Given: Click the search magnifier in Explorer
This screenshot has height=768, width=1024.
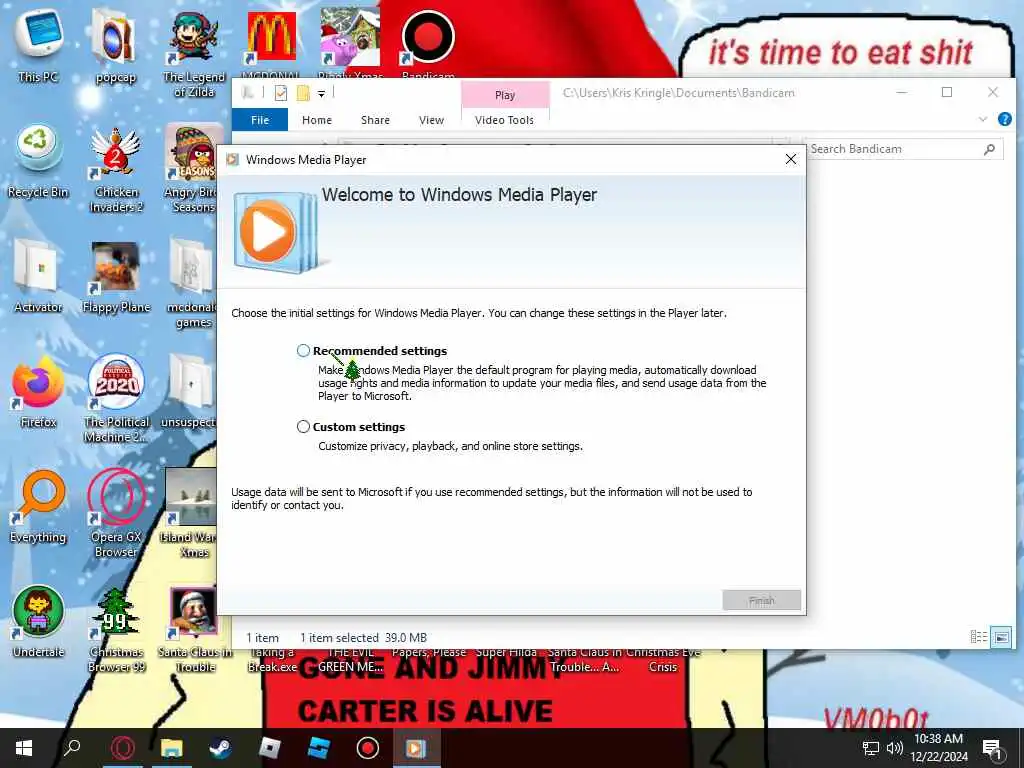Looking at the screenshot, I should pyautogui.click(x=989, y=150).
